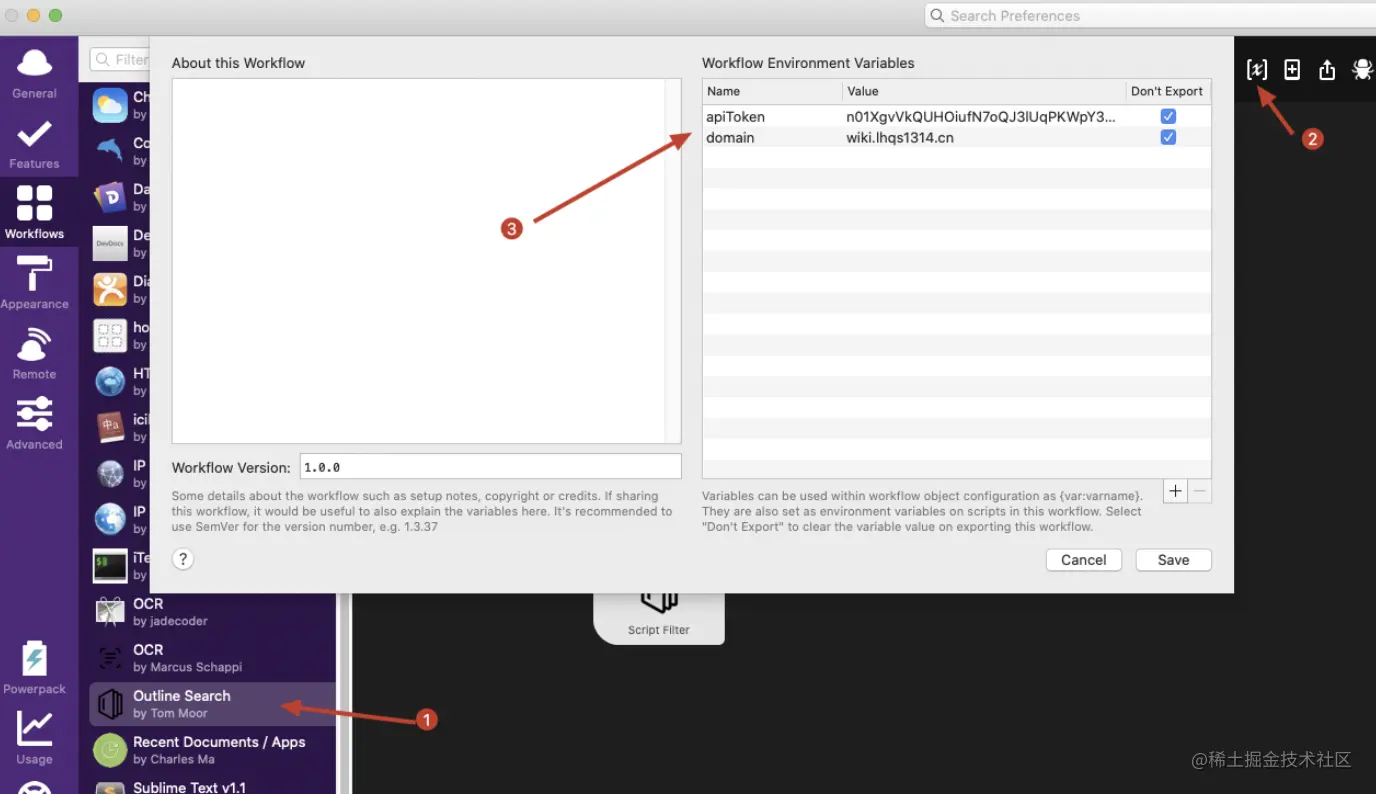
Task: Click the workflow Filter search field
Action: [x=120, y=60]
